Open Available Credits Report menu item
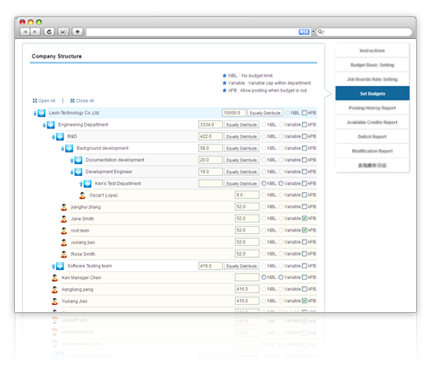 372,122
